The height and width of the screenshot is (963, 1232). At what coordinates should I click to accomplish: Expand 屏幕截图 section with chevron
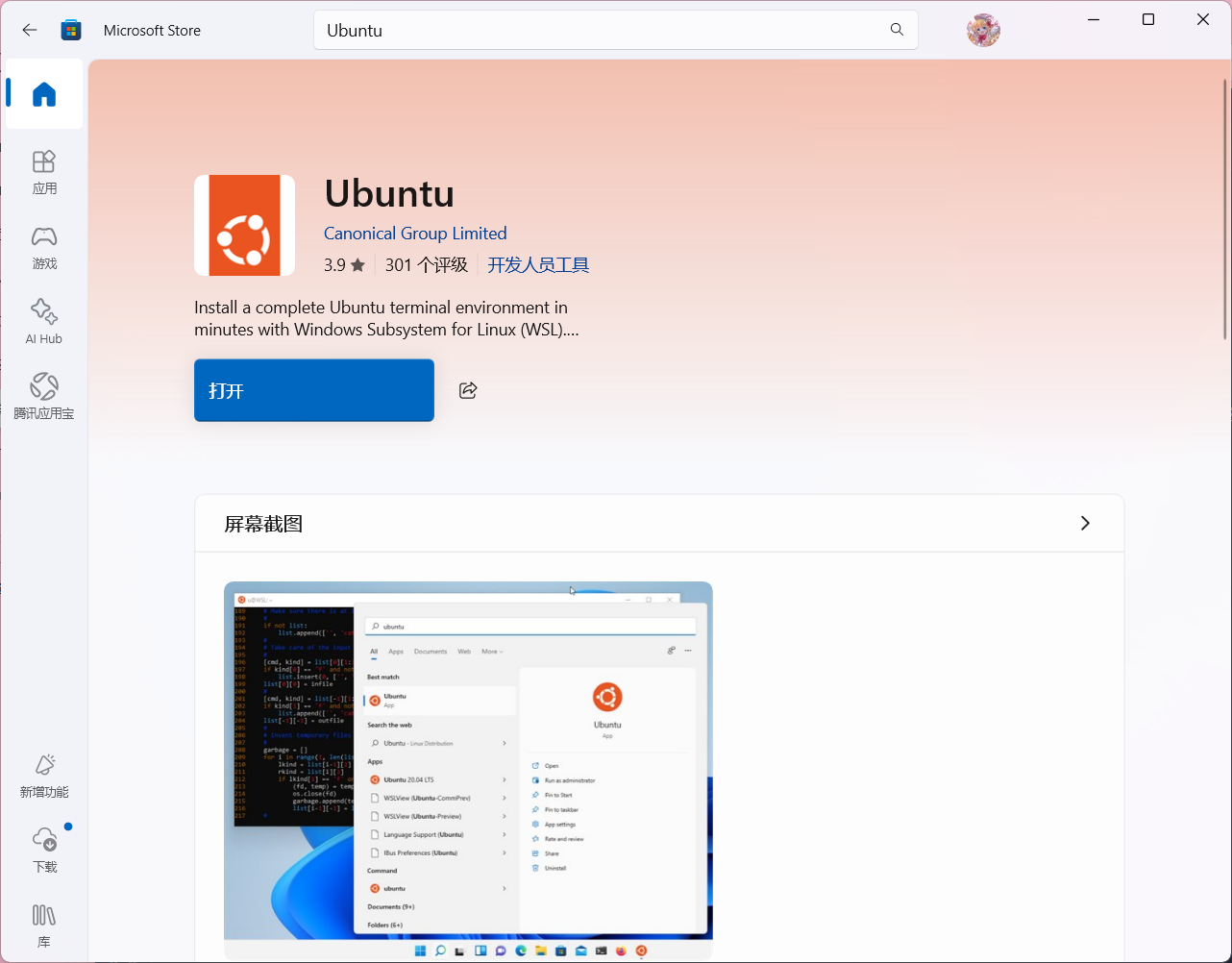(x=1085, y=524)
